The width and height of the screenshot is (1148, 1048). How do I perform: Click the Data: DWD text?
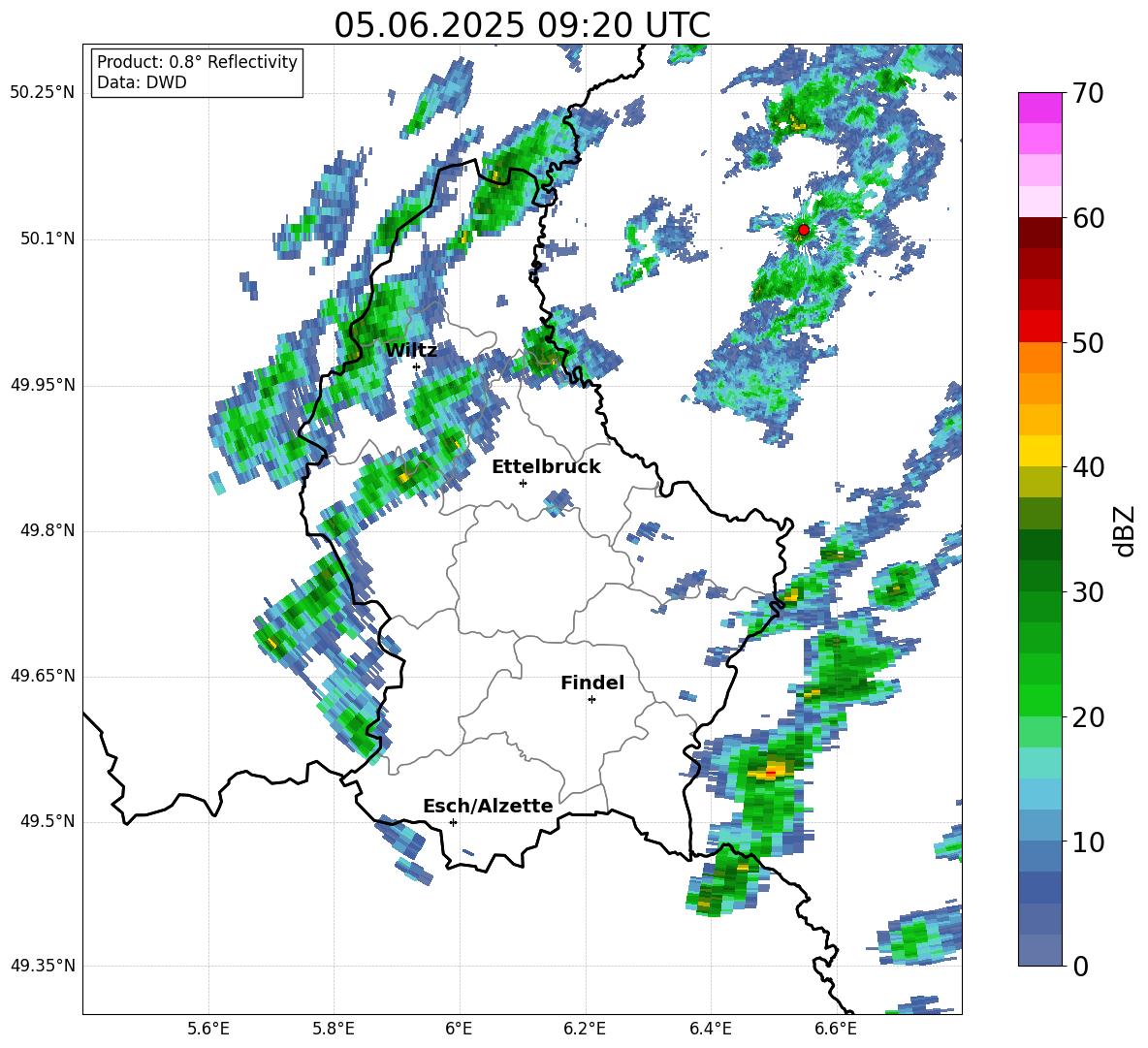142,82
